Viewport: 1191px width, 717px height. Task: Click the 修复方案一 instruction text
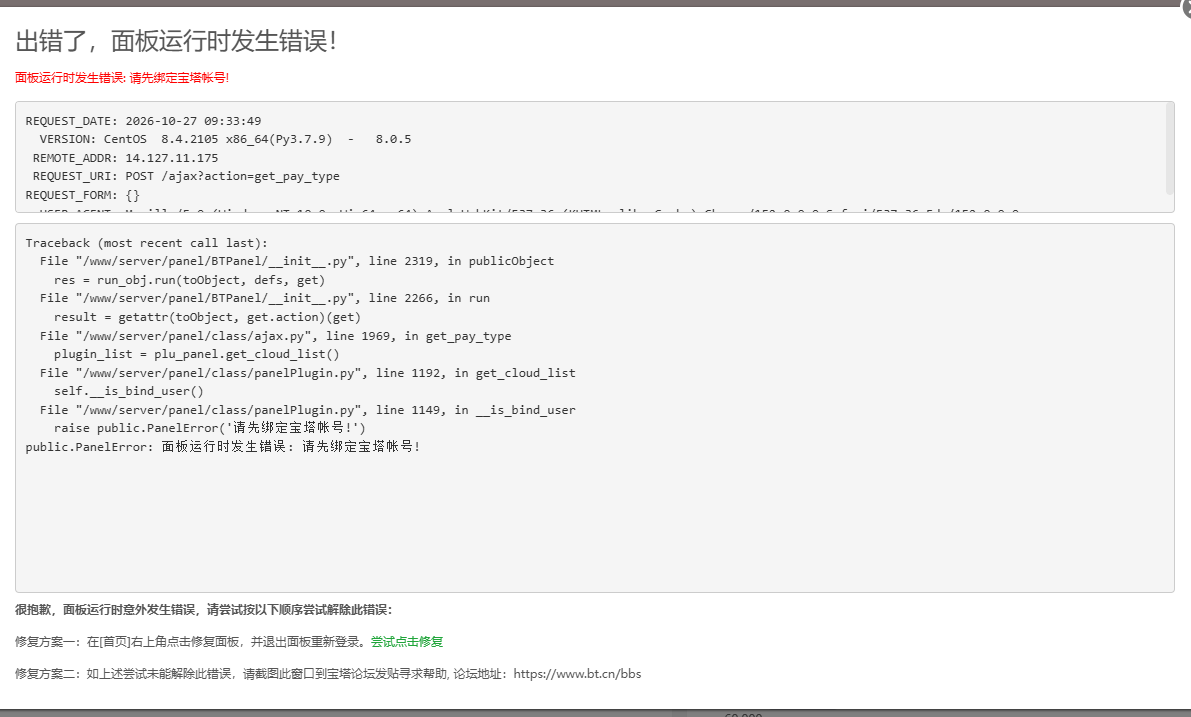click(x=193, y=642)
